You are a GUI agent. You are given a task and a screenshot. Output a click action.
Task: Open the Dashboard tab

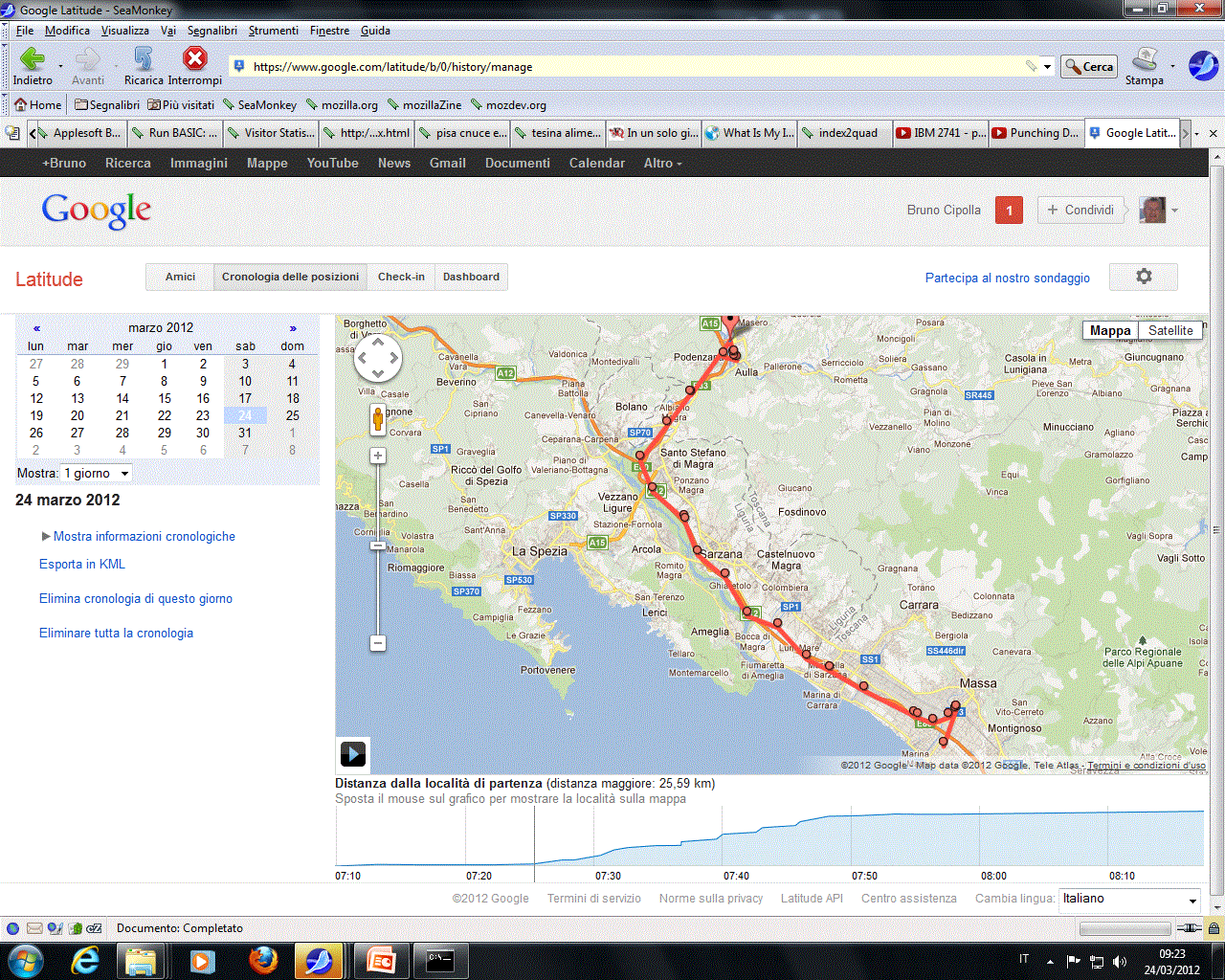[471, 277]
